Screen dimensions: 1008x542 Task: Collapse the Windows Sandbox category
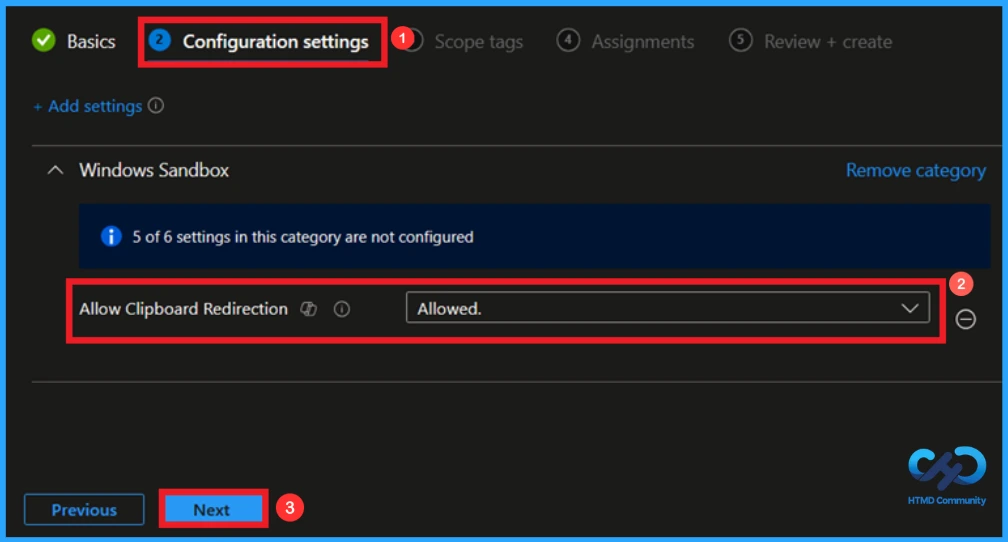56,170
